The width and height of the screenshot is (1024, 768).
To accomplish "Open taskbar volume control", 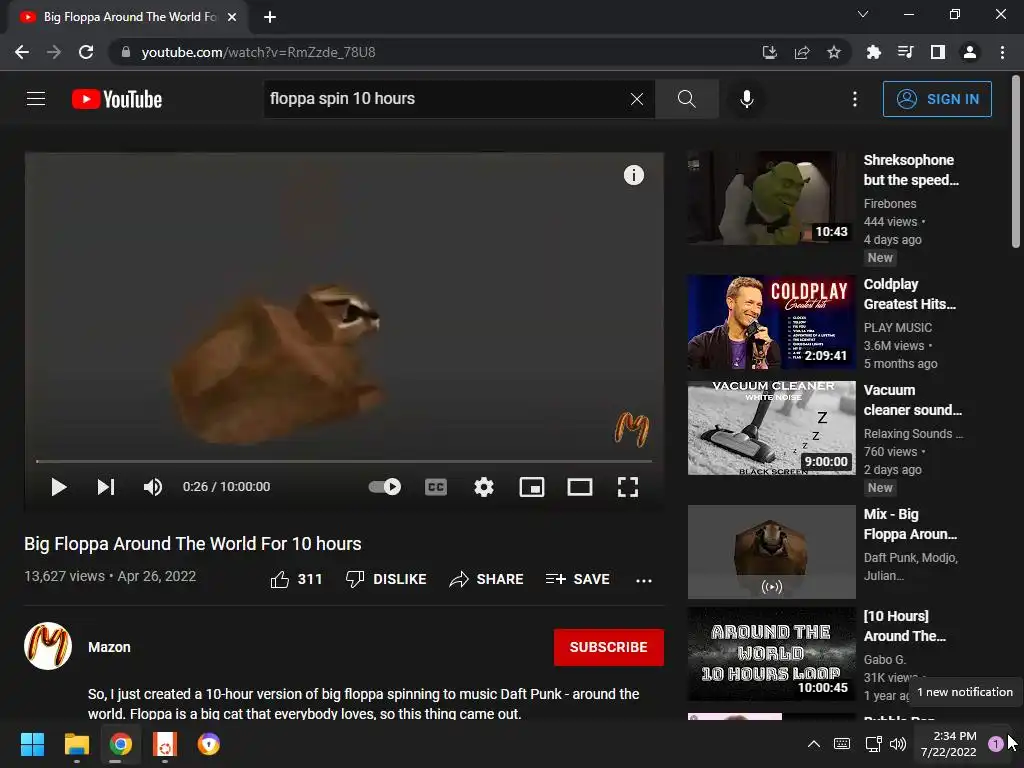I will (x=898, y=744).
